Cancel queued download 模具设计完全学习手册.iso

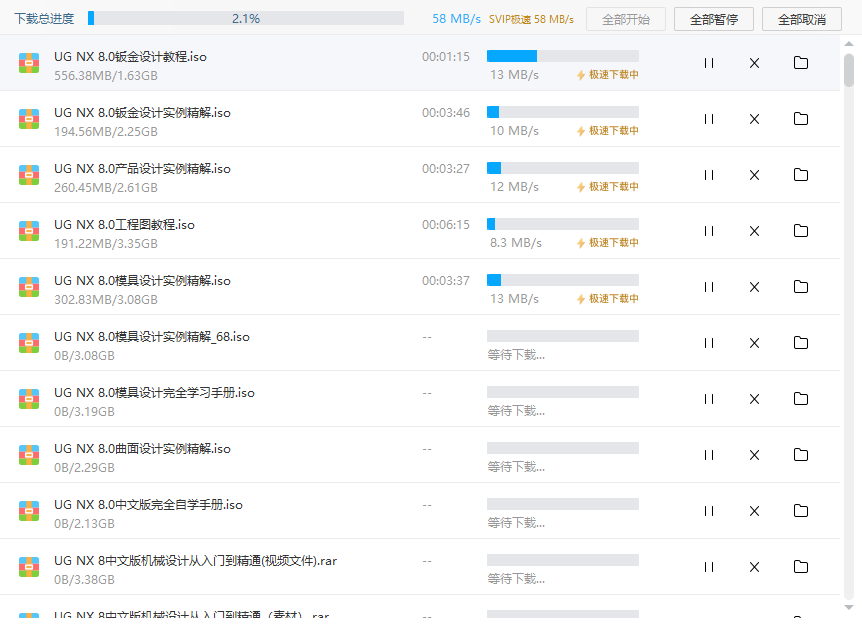754,400
